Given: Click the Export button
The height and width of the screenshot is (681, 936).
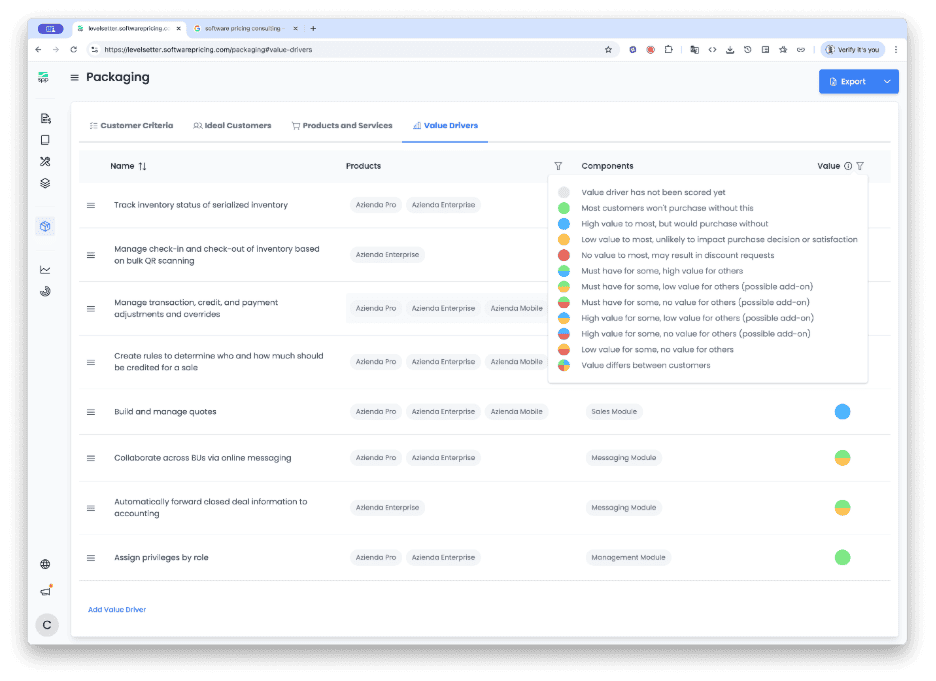Looking at the screenshot, I should coord(848,82).
